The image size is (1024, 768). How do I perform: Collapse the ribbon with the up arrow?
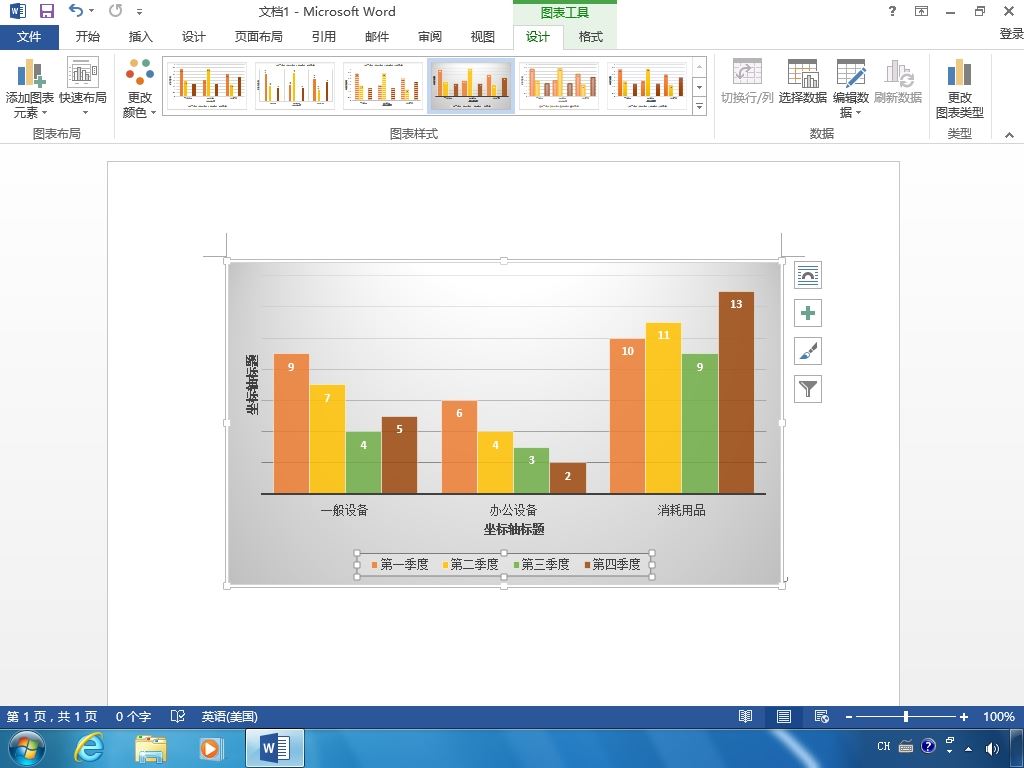click(x=1009, y=135)
